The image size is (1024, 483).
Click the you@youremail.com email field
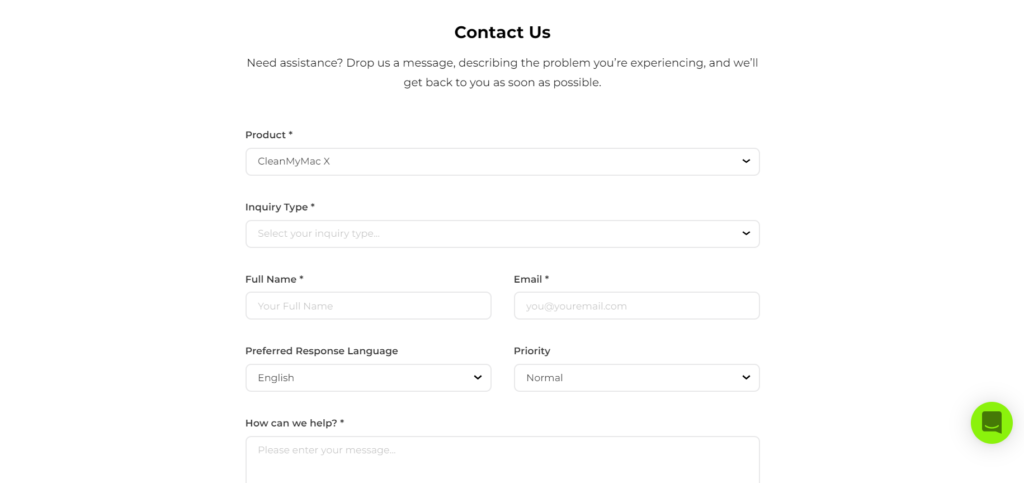tap(636, 306)
